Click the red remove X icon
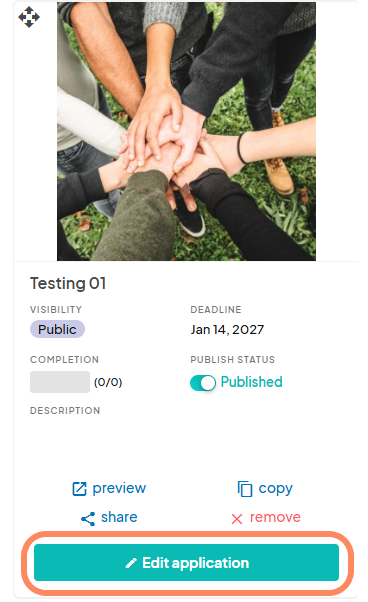The height and width of the screenshot is (602, 368). (237, 519)
